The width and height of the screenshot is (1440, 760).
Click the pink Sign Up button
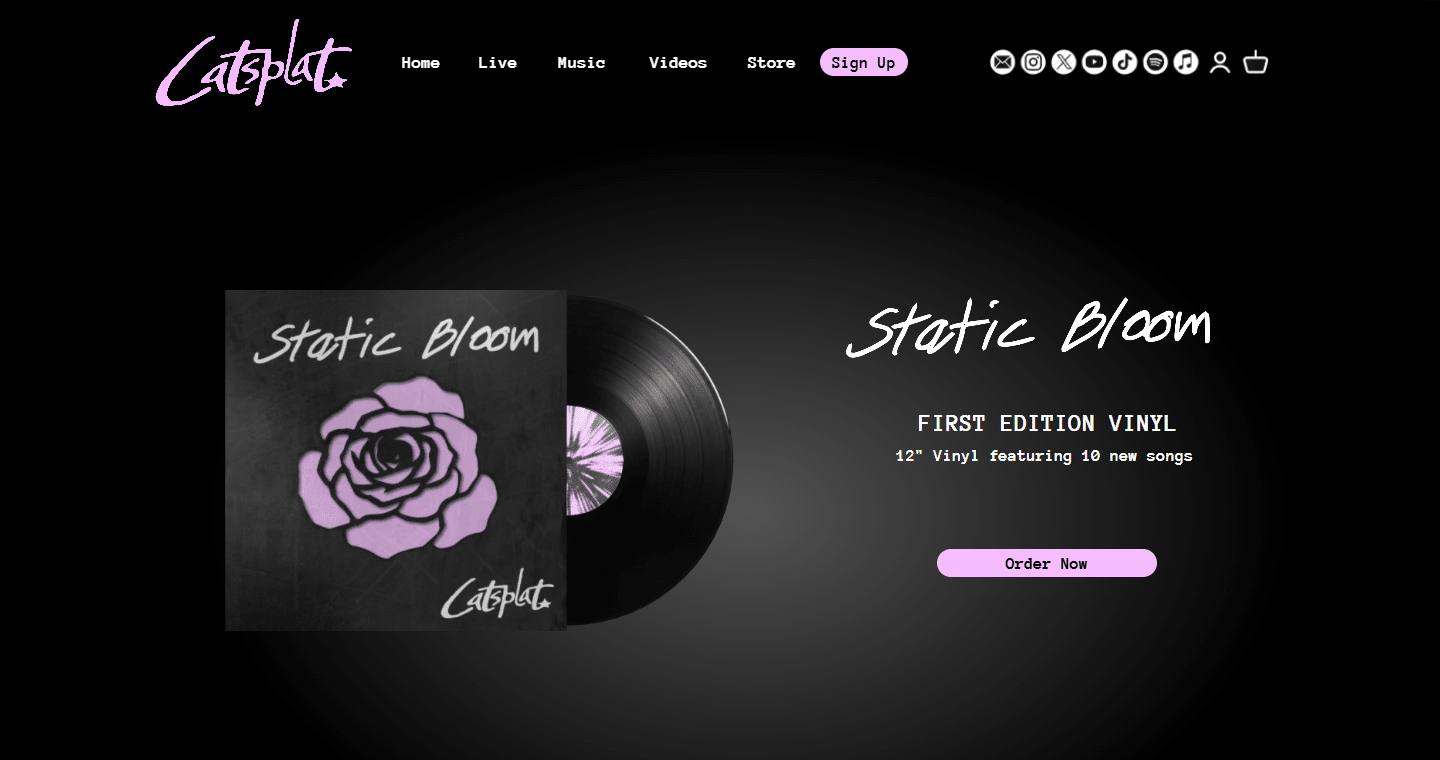[x=864, y=62]
